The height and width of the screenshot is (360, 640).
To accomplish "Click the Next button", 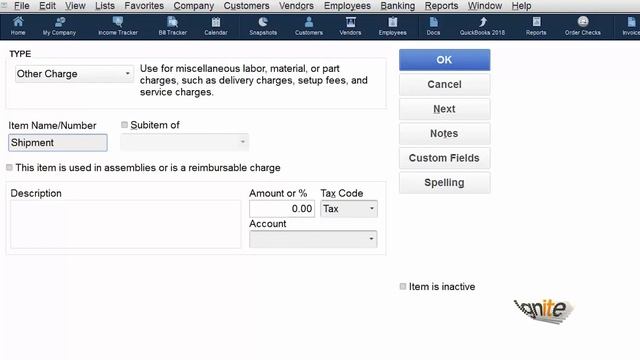I will pos(444,109).
